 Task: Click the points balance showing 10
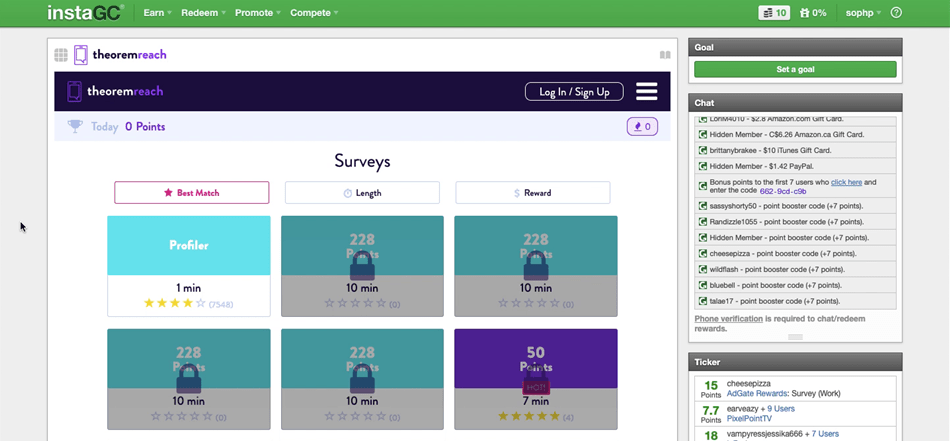pos(774,13)
